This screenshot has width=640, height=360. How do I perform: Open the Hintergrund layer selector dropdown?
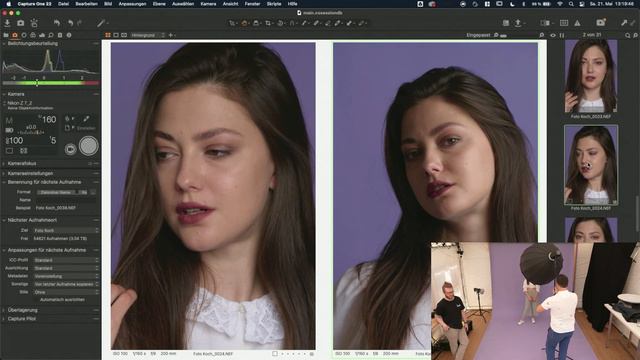click(x=147, y=36)
